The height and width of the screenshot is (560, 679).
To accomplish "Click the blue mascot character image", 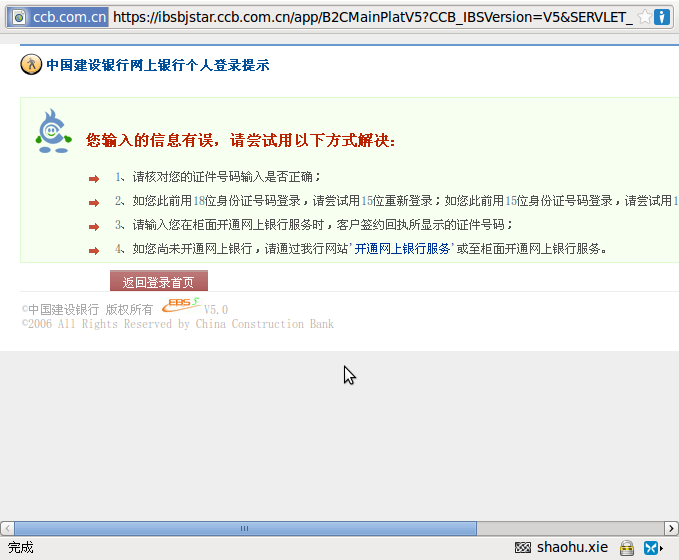I will click(x=53, y=131).
